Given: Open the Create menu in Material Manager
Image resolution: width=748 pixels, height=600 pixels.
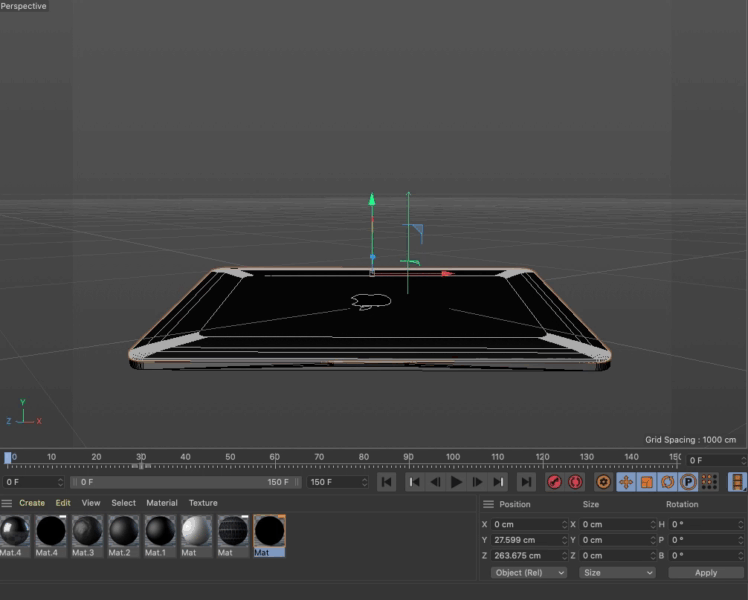Looking at the screenshot, I should 32,503.
